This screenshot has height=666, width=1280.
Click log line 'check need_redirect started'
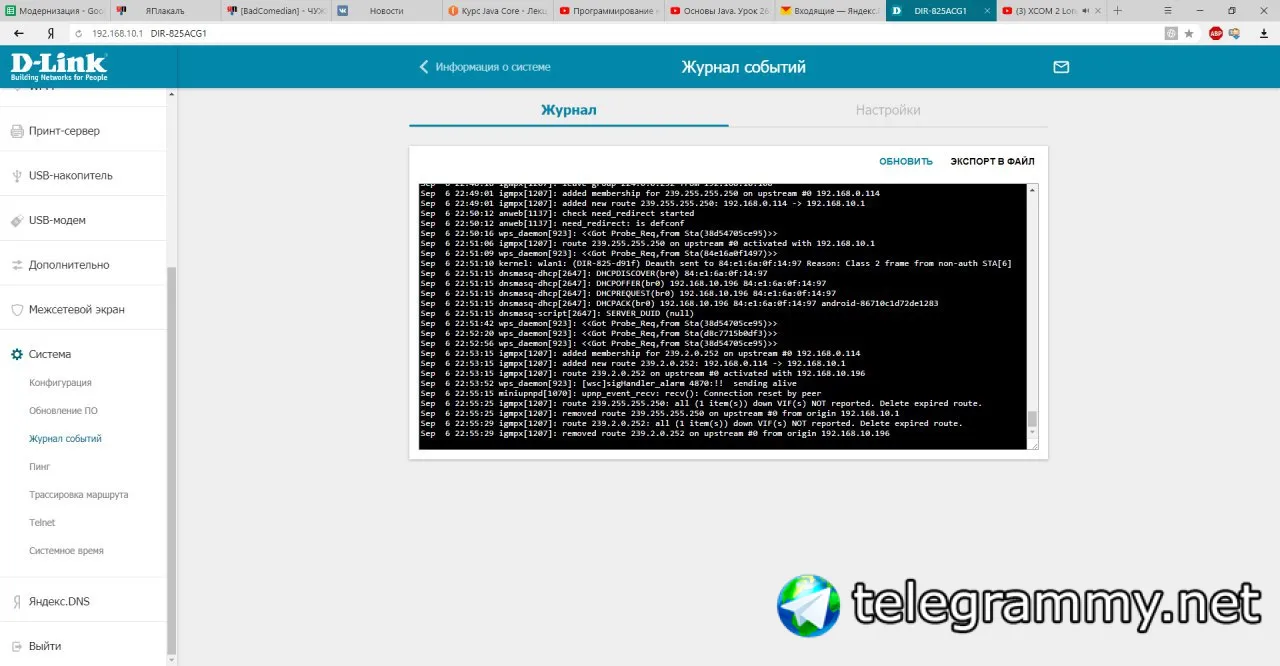click(557, 213)
